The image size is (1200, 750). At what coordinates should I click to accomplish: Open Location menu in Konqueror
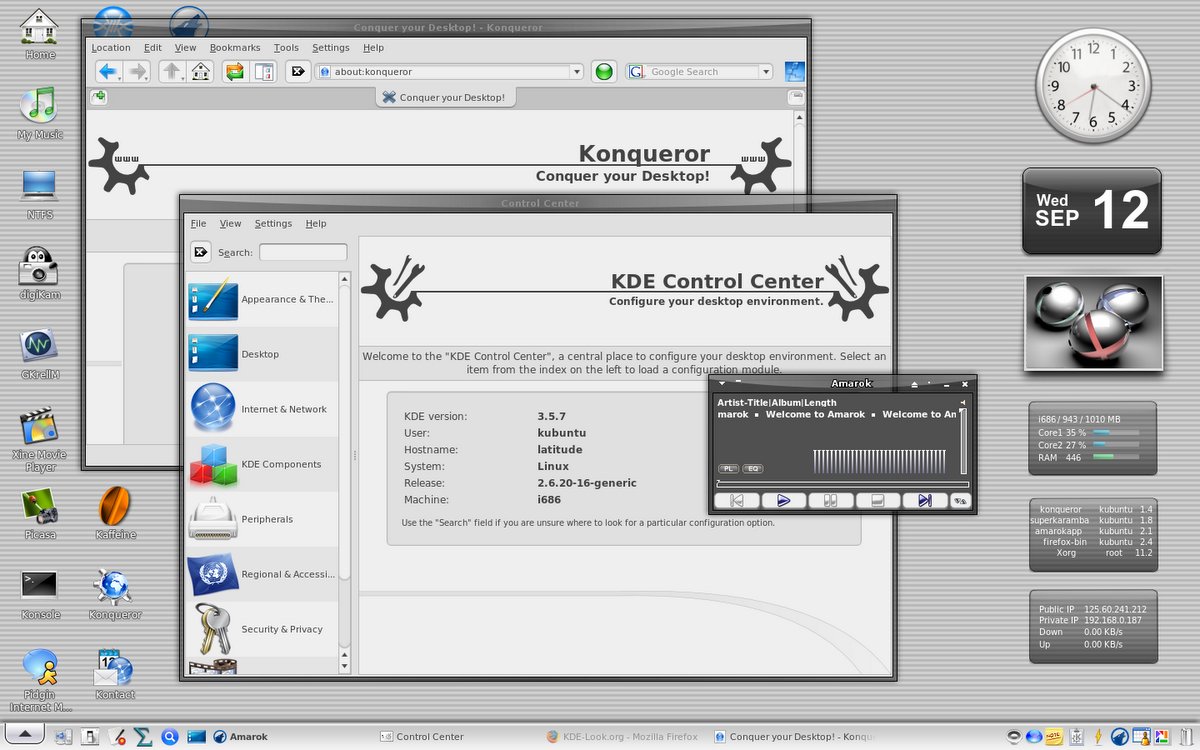(x=111, y=47)
